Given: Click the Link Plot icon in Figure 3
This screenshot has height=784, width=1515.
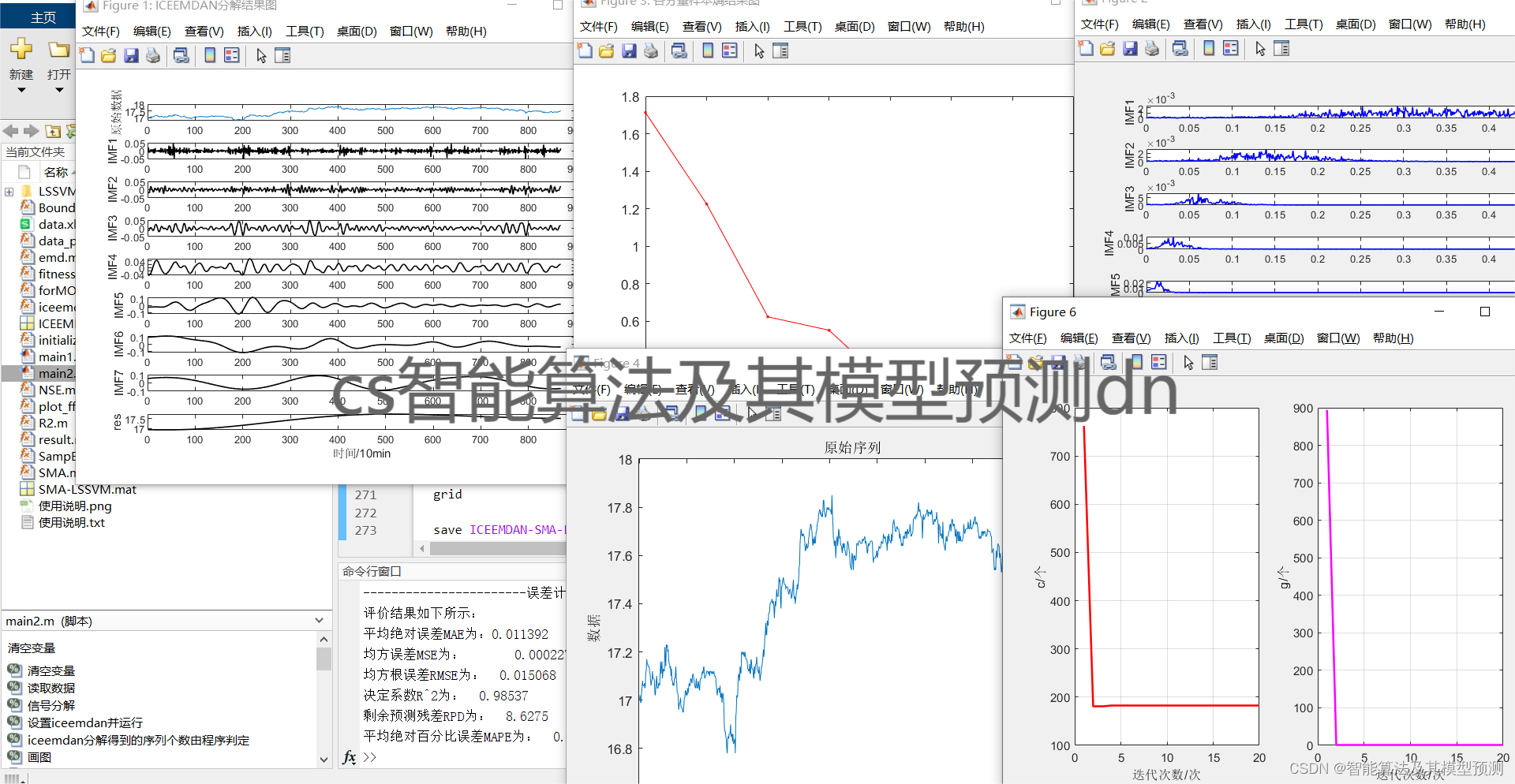Looking at the screenshot, I should (679, 50).
